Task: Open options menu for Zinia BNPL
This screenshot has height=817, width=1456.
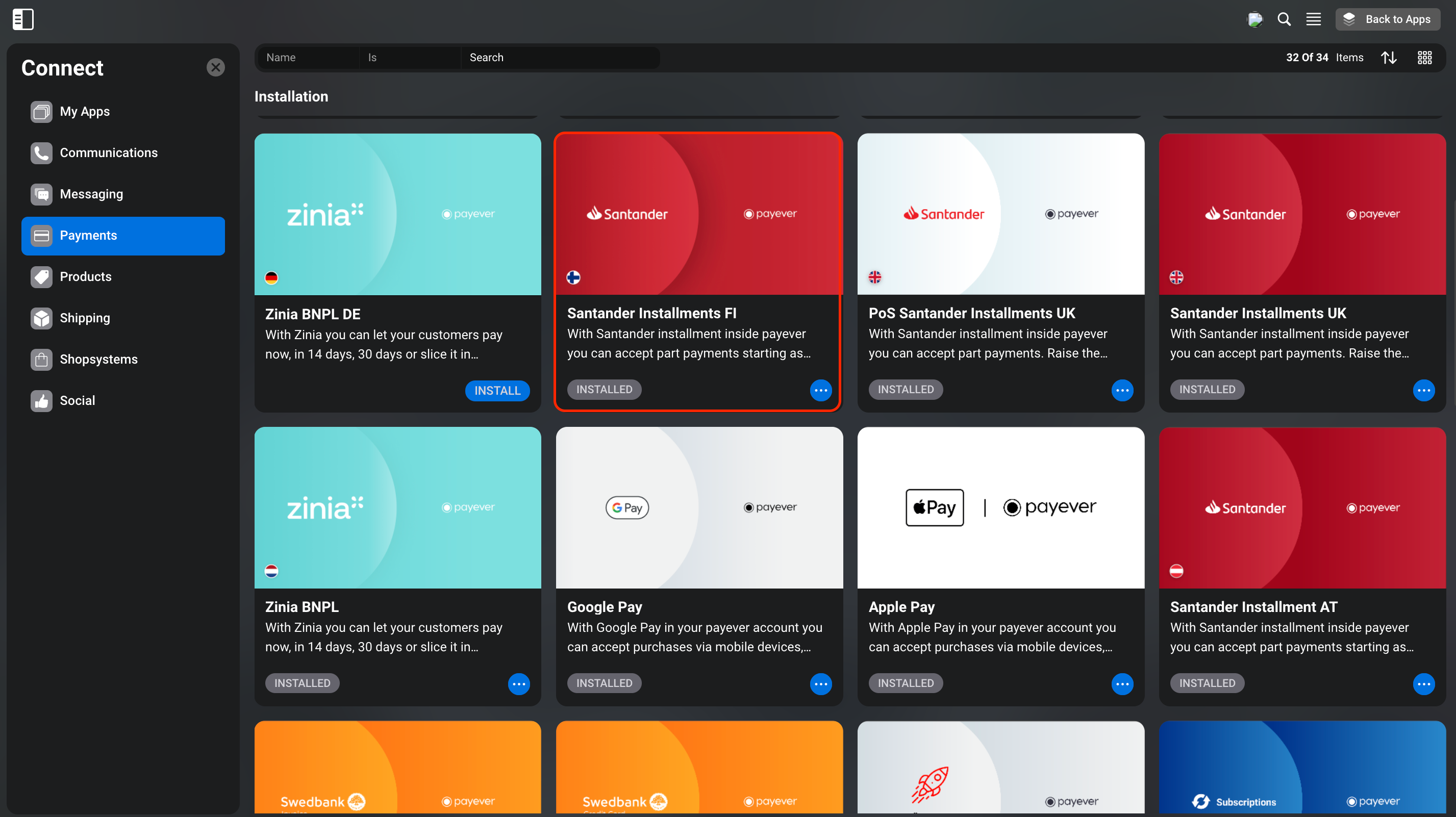Action: point(519,684)
